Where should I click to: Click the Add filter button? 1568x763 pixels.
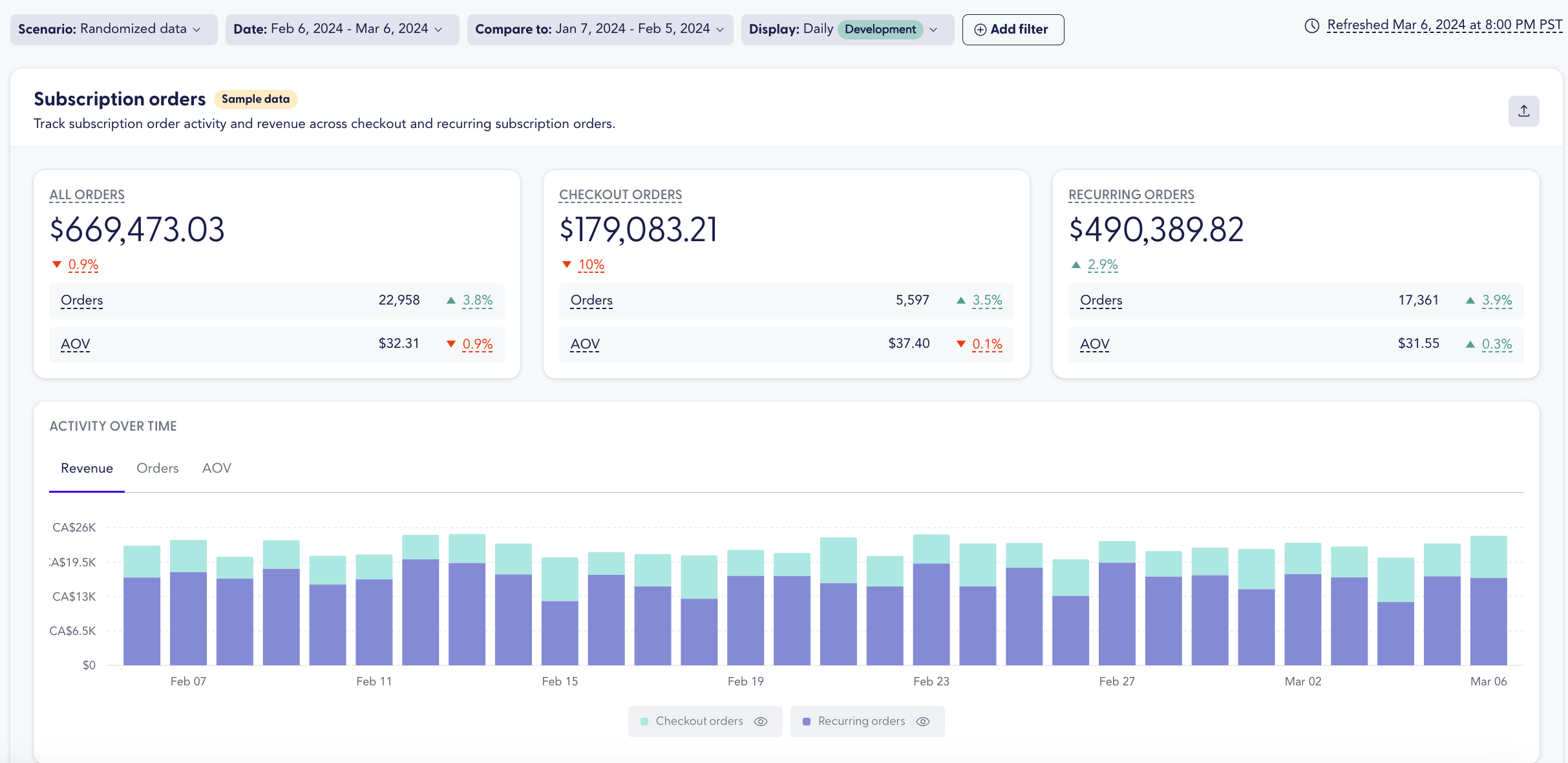(1012, 29)
